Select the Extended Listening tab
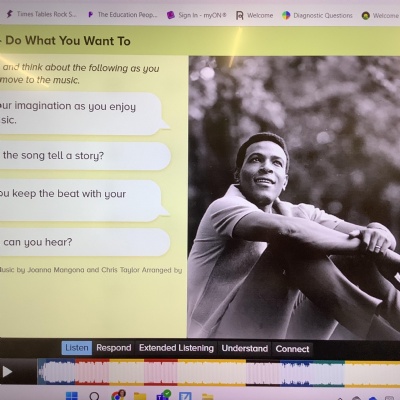400x400 pixels. click(x=176, y=348)
